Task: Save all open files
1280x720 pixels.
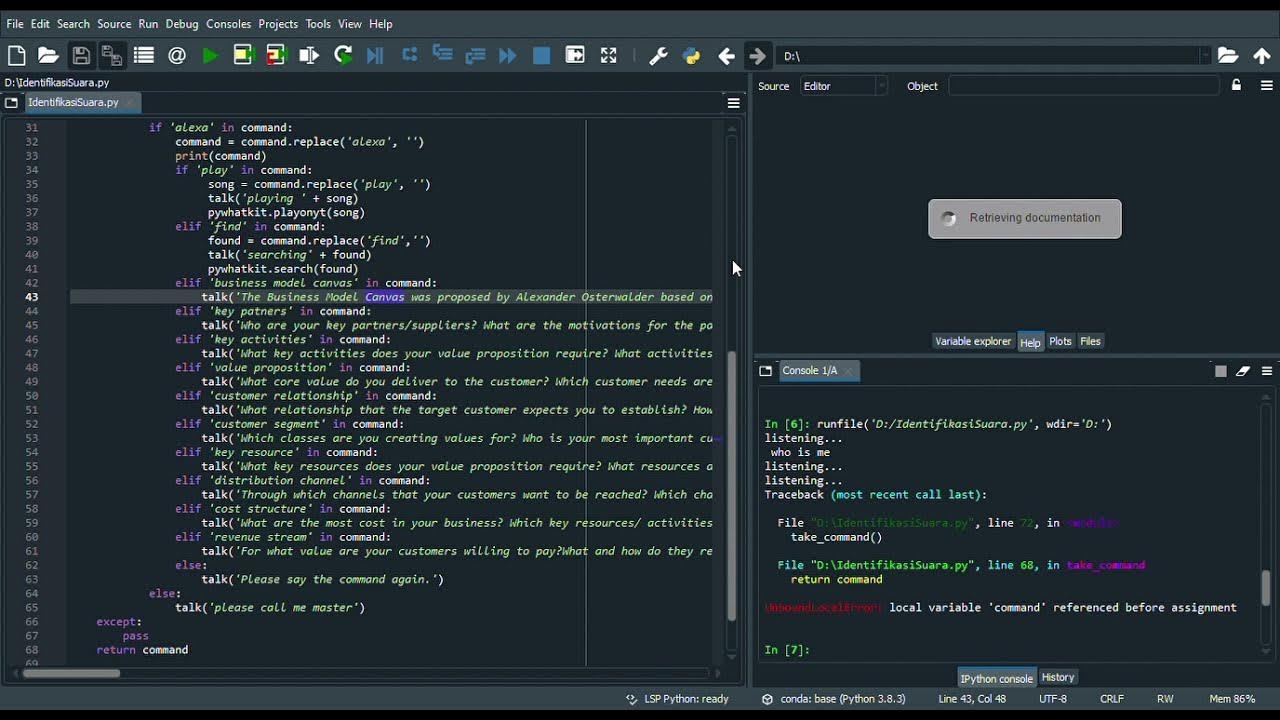Action: click(112, 56)
